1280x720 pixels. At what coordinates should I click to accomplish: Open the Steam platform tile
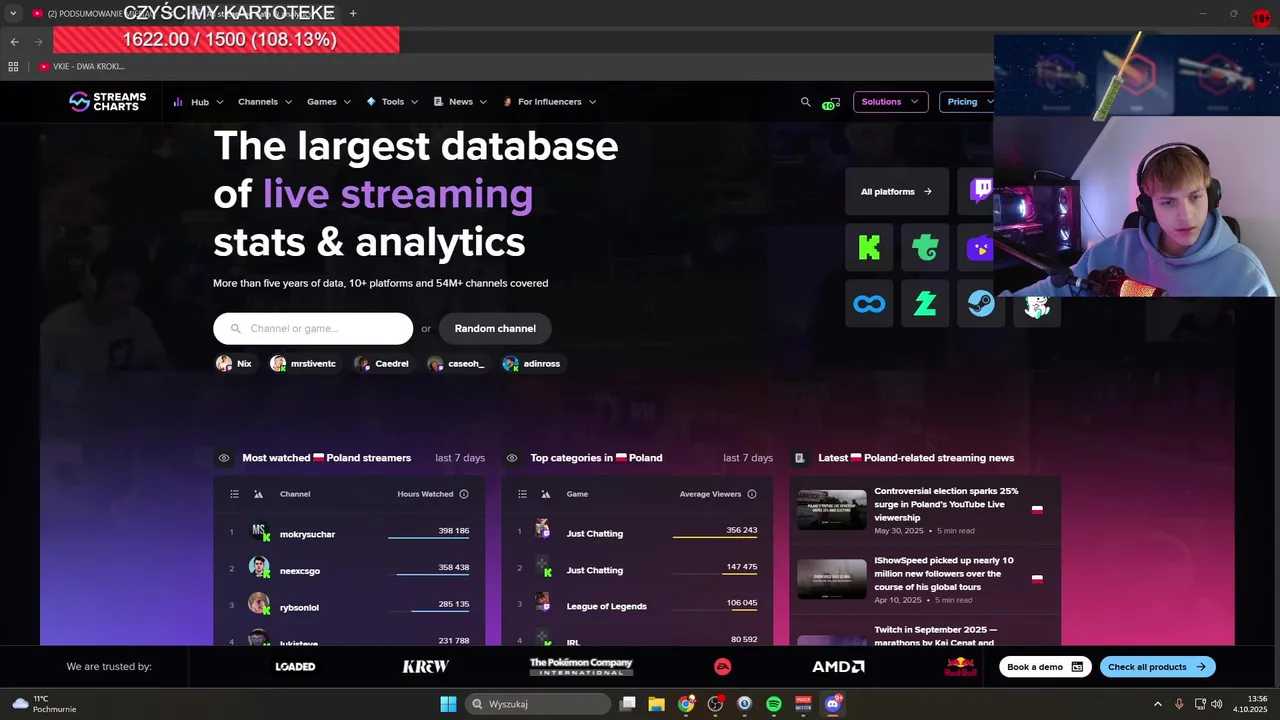click(981, 303)
